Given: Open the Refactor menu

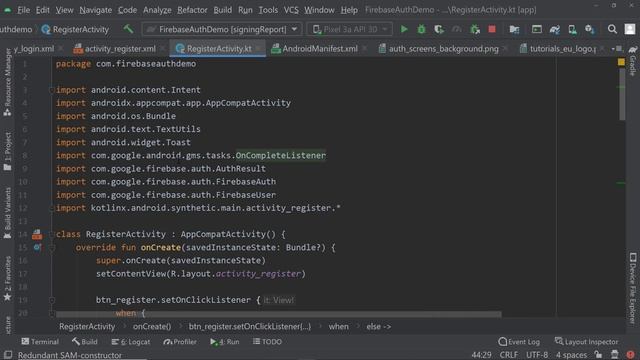Looking at the screenshot, I should [192, 10].
